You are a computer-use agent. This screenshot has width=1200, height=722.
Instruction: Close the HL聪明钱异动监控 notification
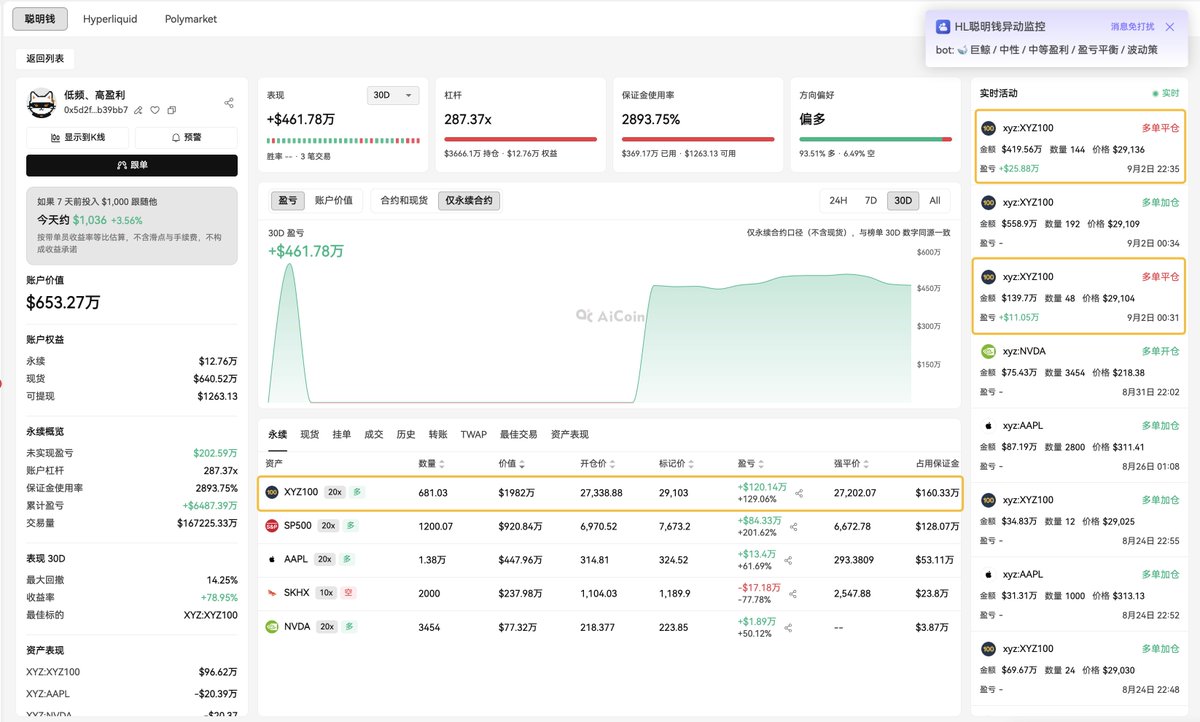(x=1170, y=27)
